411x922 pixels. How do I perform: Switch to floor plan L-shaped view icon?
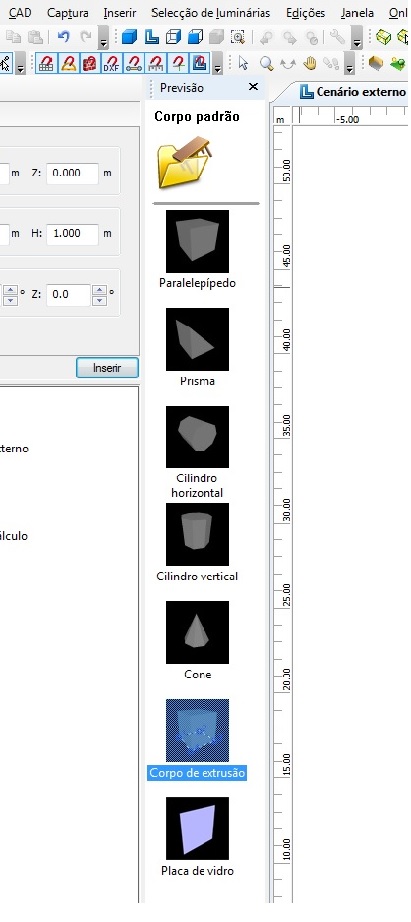(151, 37)
